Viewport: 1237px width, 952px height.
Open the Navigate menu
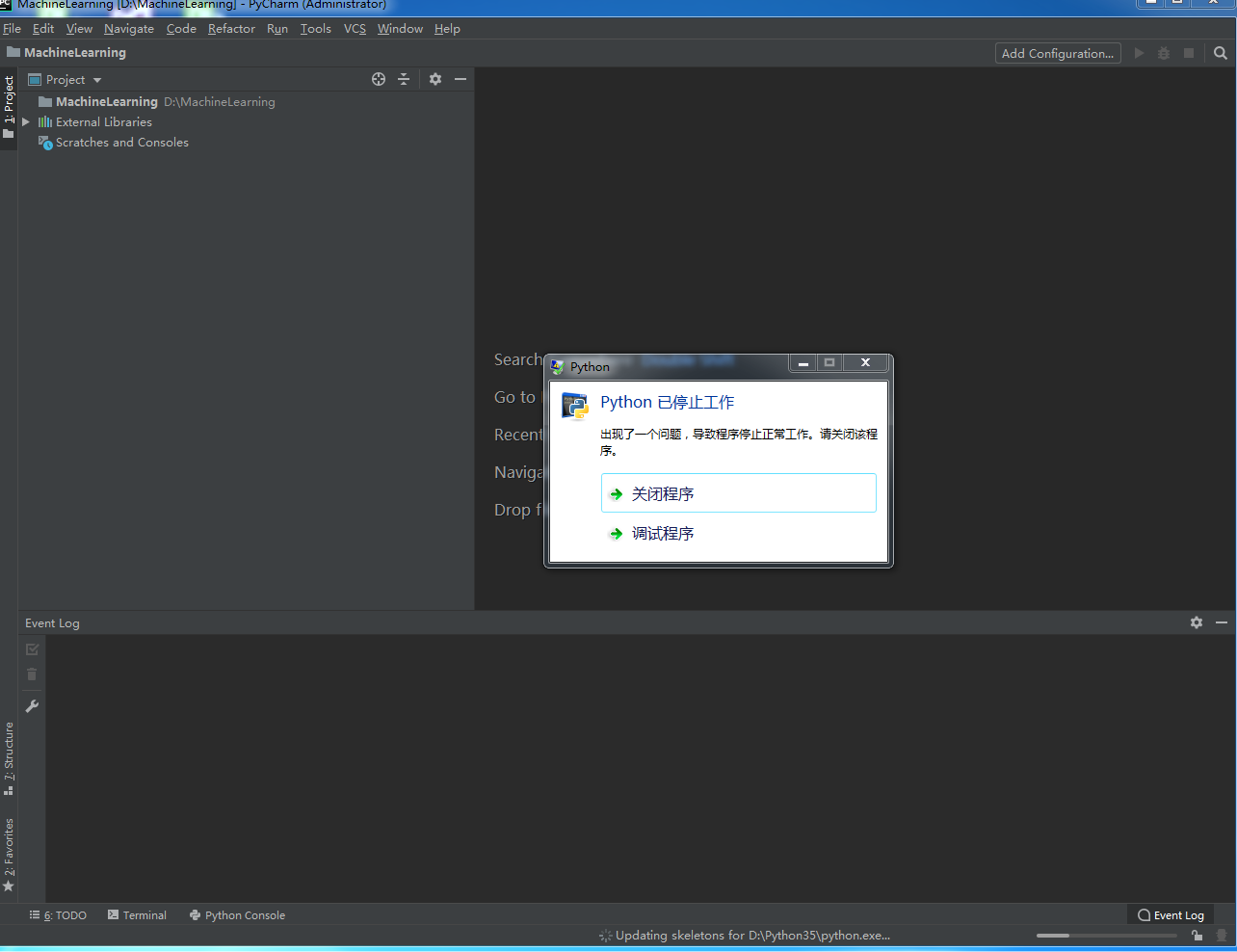129,29
